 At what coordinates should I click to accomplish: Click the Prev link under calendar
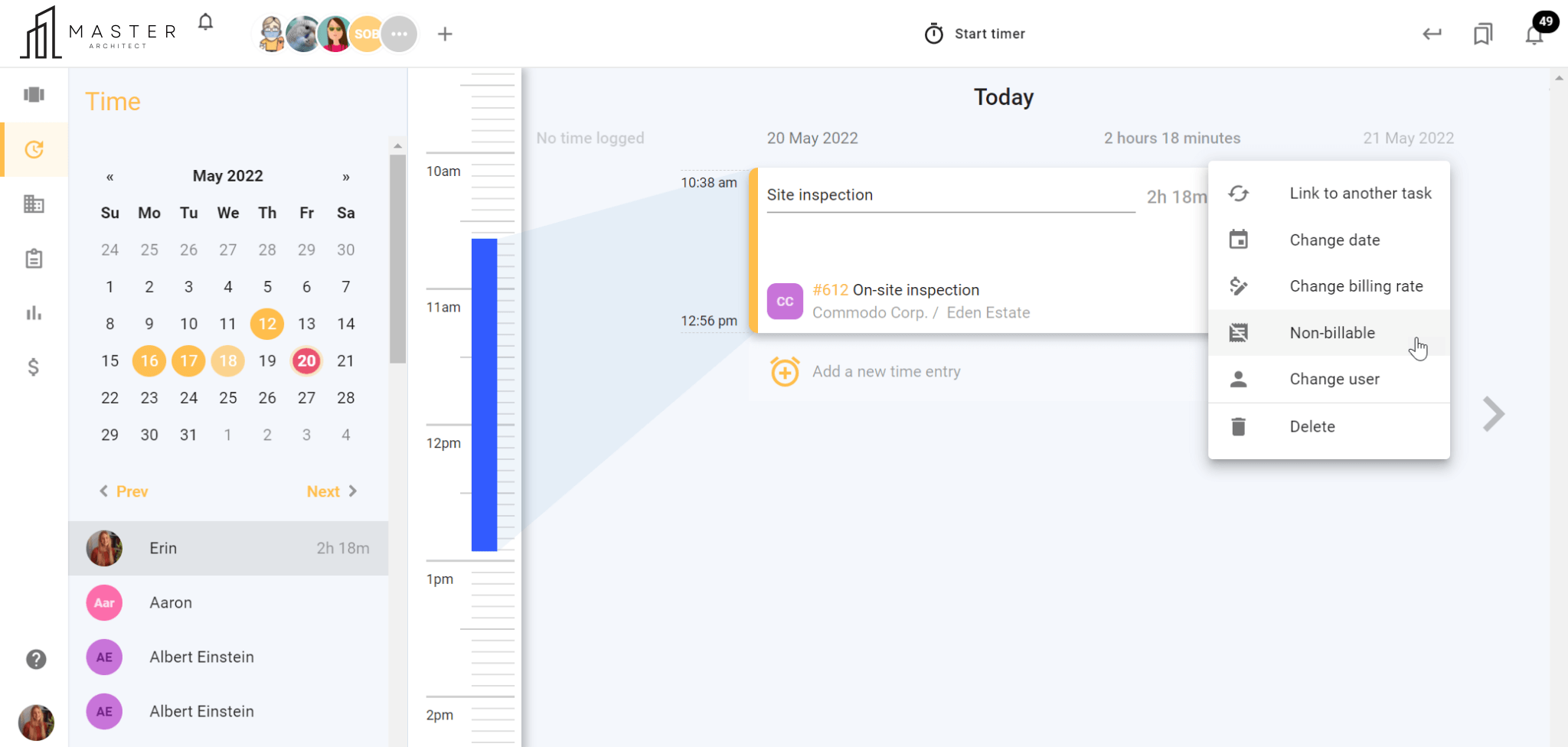point(123,491)
